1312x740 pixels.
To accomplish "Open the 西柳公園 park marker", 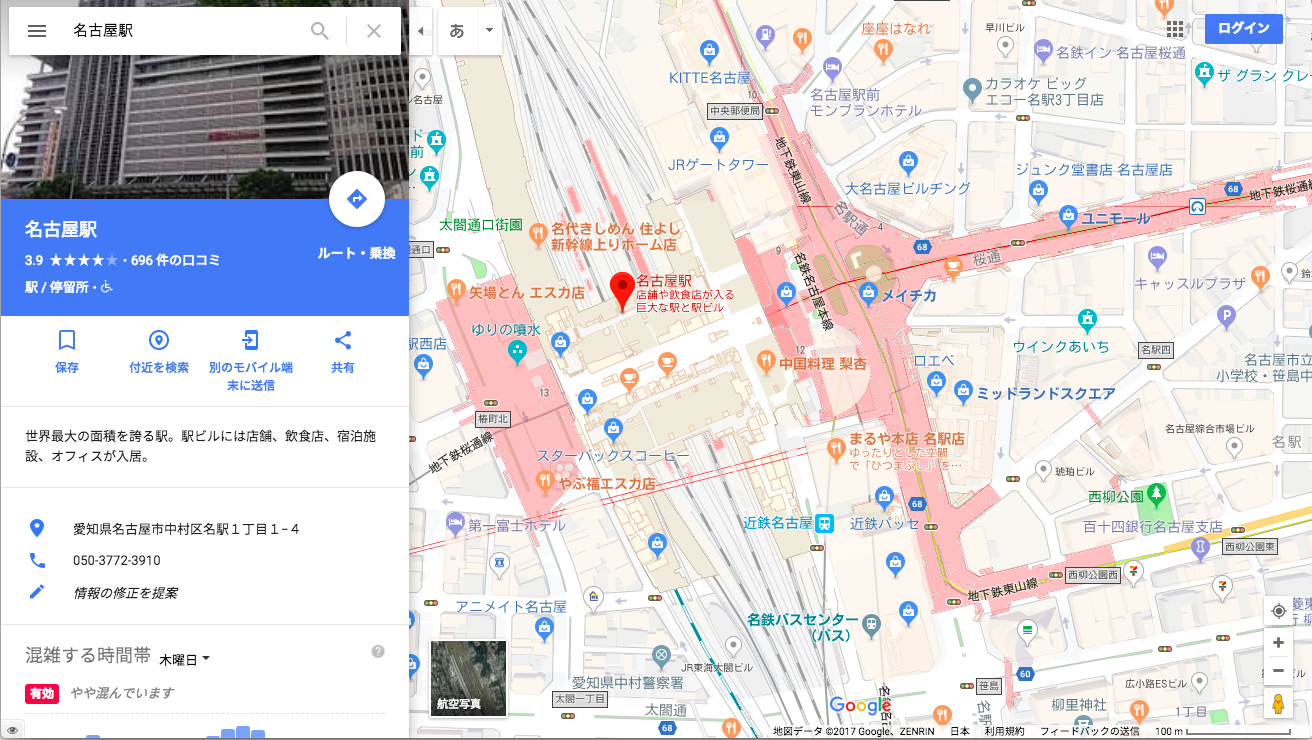I will pyautogui.click(x=1157, y=493).
